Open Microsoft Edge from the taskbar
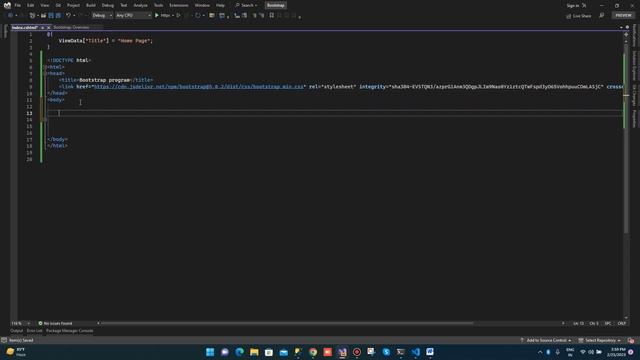 click(240, 352)
